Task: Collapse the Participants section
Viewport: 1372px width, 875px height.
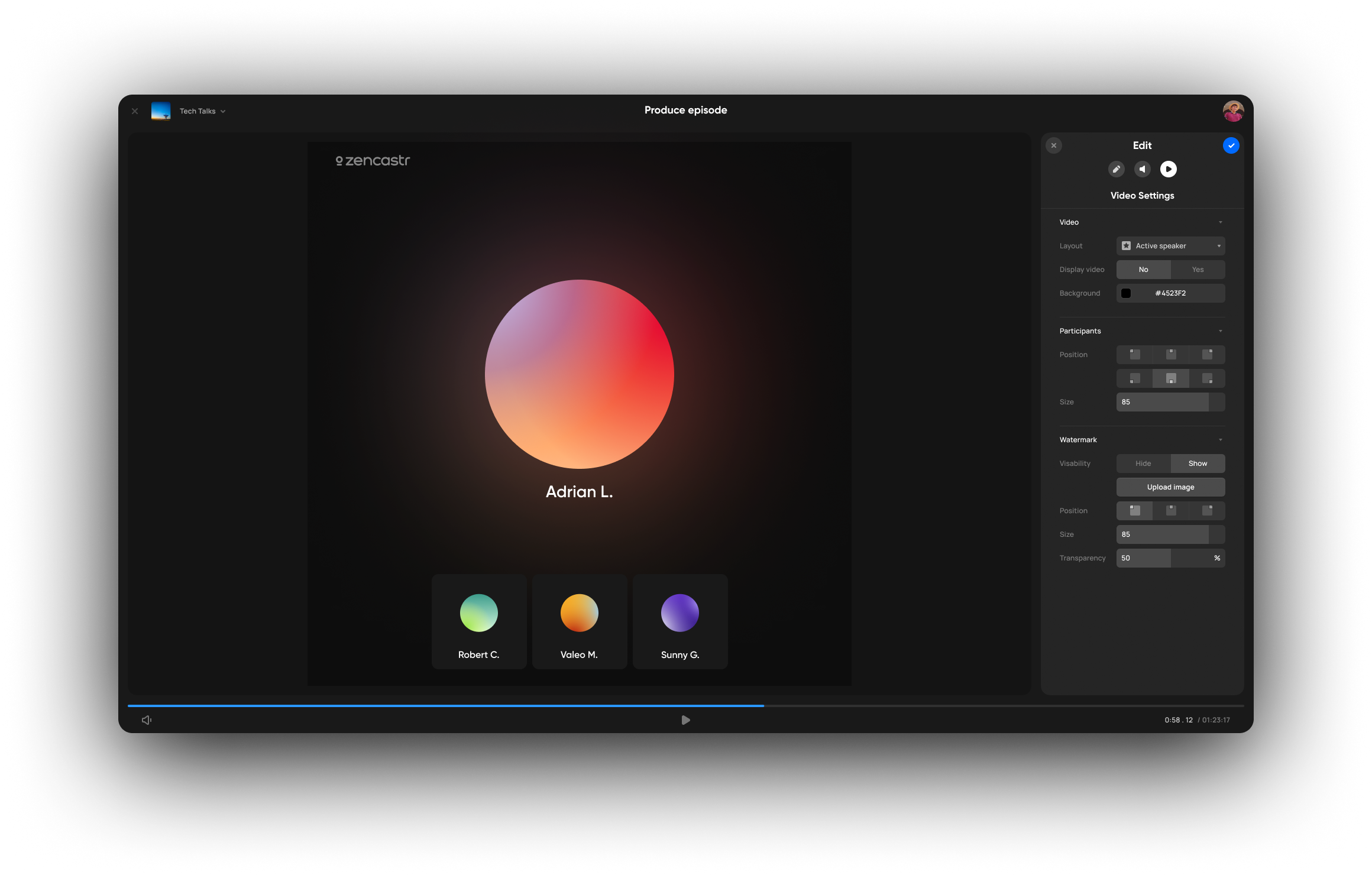Action: [1220, 331]
